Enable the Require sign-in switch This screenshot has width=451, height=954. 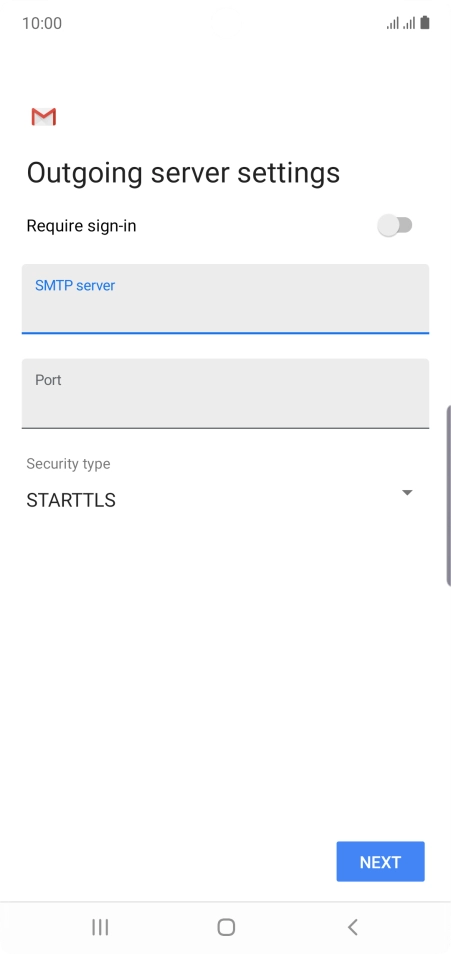(395, 226)
